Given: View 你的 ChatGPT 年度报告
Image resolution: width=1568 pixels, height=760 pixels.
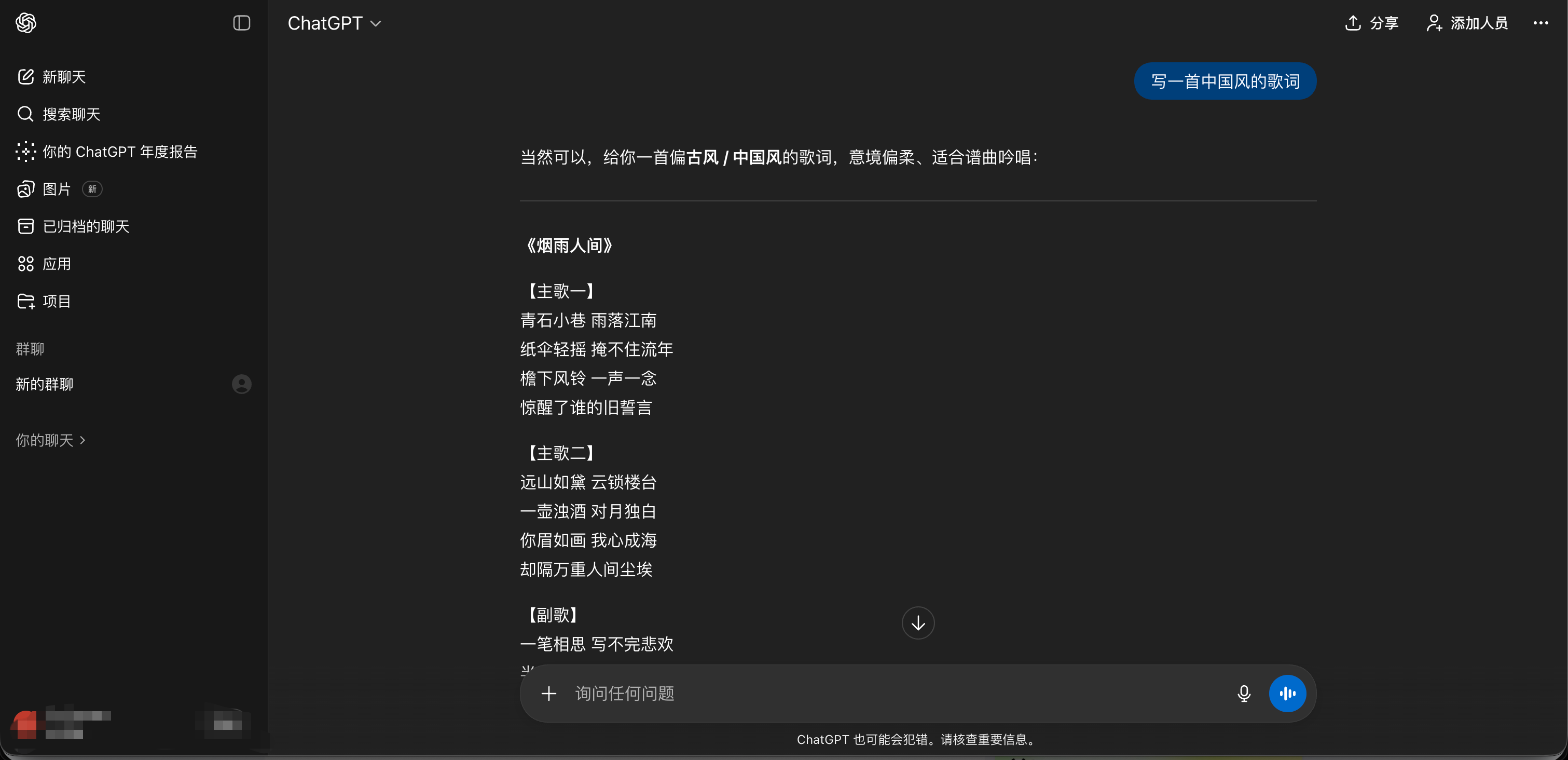Looking at the screenshot, I should pyautogui.click(x=119, y=152).
